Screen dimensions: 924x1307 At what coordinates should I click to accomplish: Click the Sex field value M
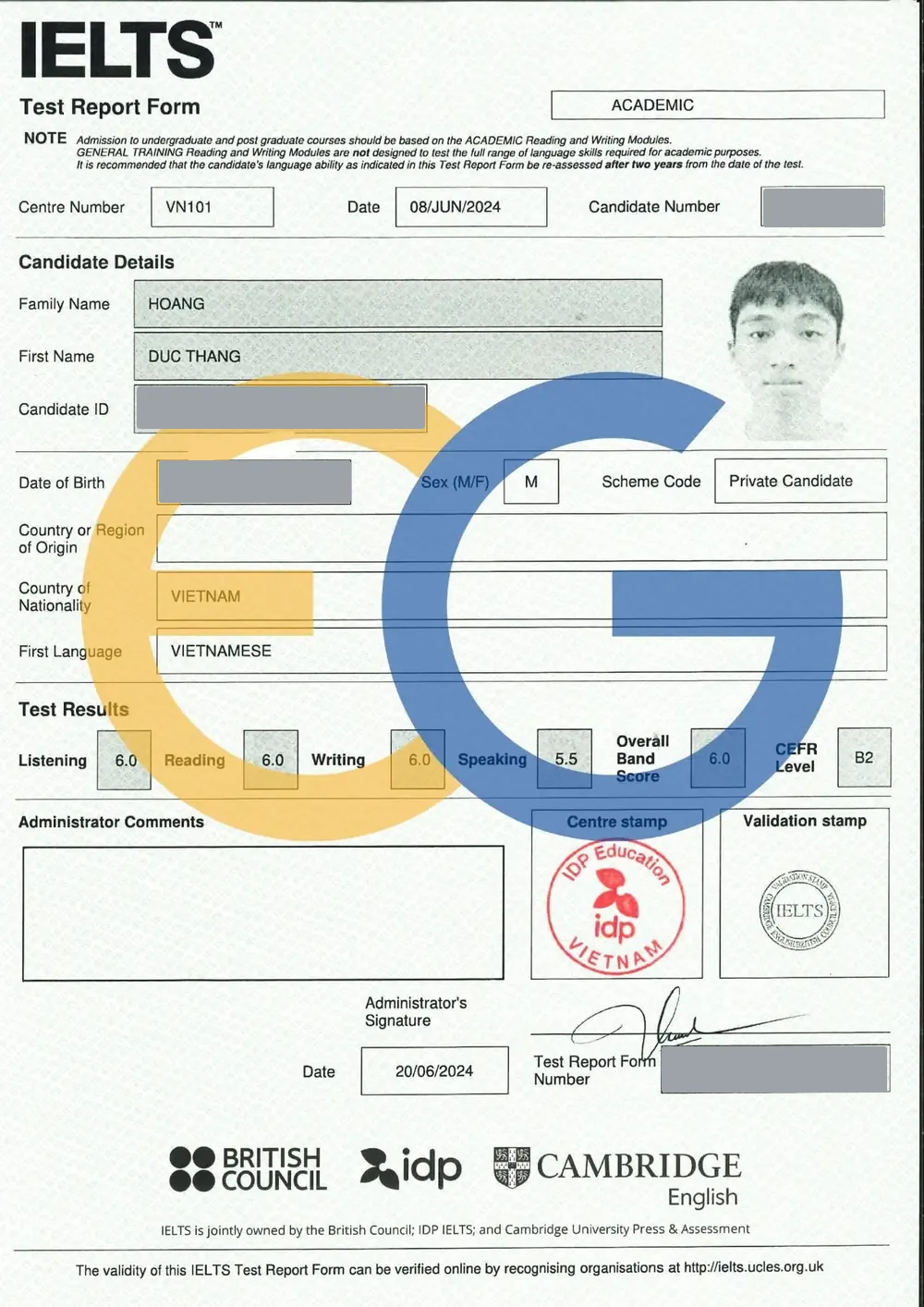[531, 482]
